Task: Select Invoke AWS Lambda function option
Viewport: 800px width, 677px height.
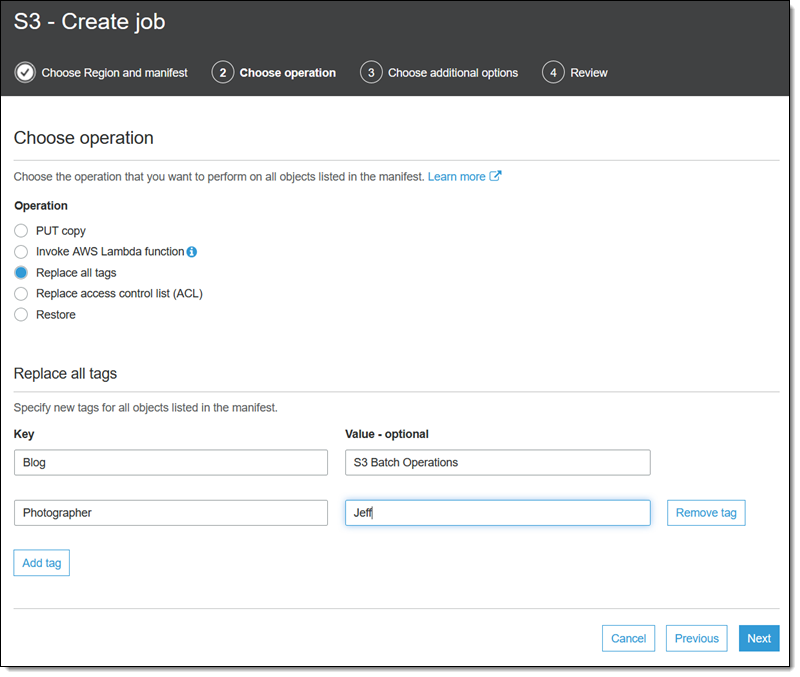Action: pyautogui.click(x=21, y=252)
